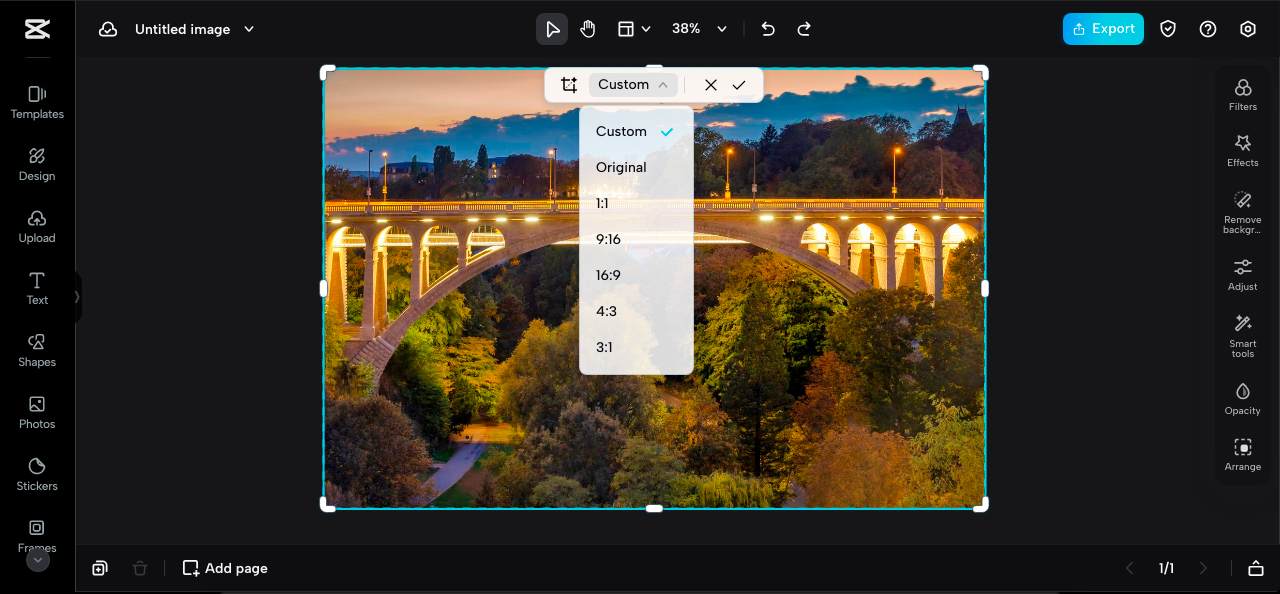This screenshot has width=1280, height=594.
Task: Select the Text tool in sidebar
Action: [x=37, y=288]
